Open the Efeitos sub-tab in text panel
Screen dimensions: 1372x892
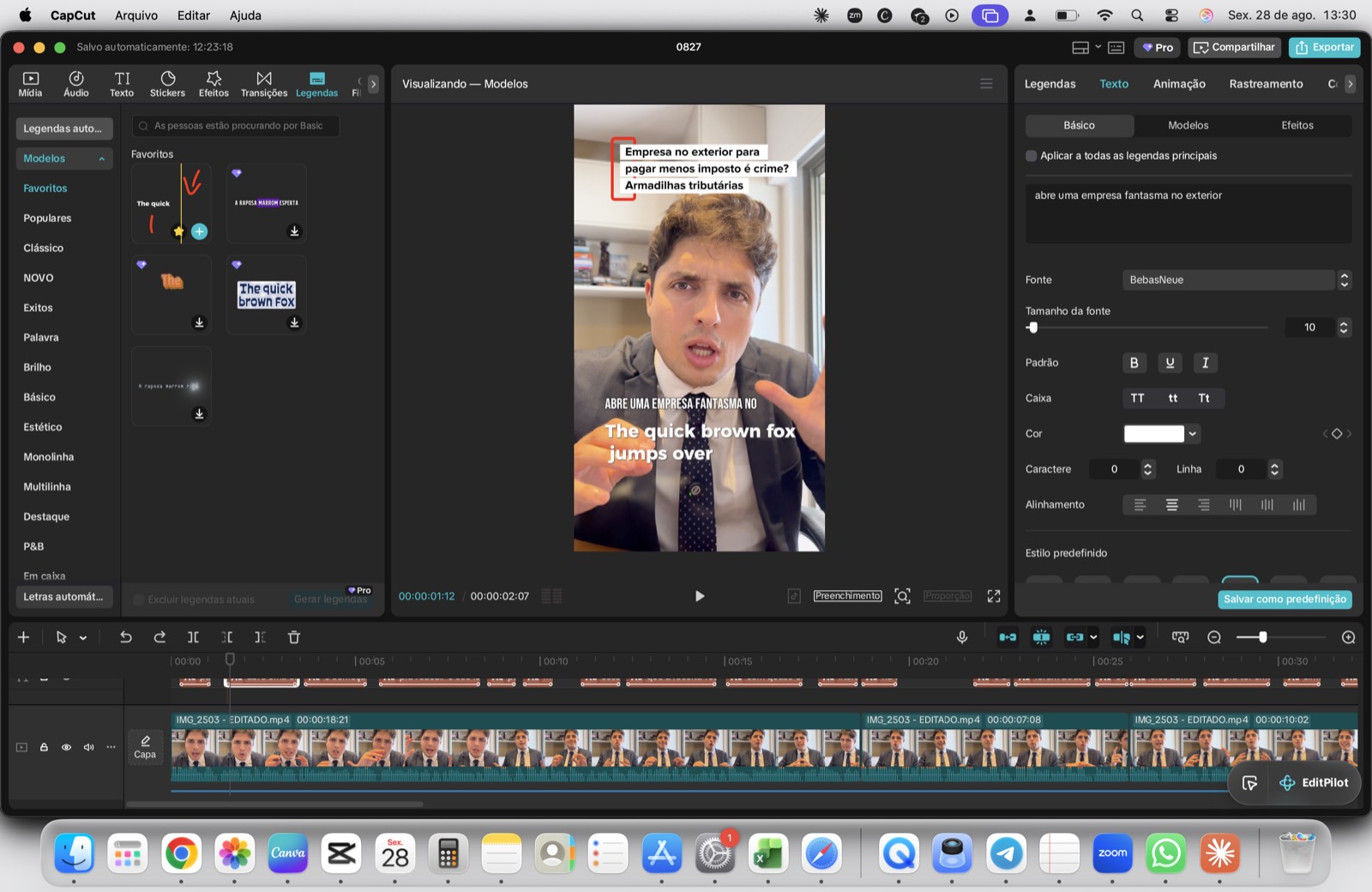[1297, 125]
